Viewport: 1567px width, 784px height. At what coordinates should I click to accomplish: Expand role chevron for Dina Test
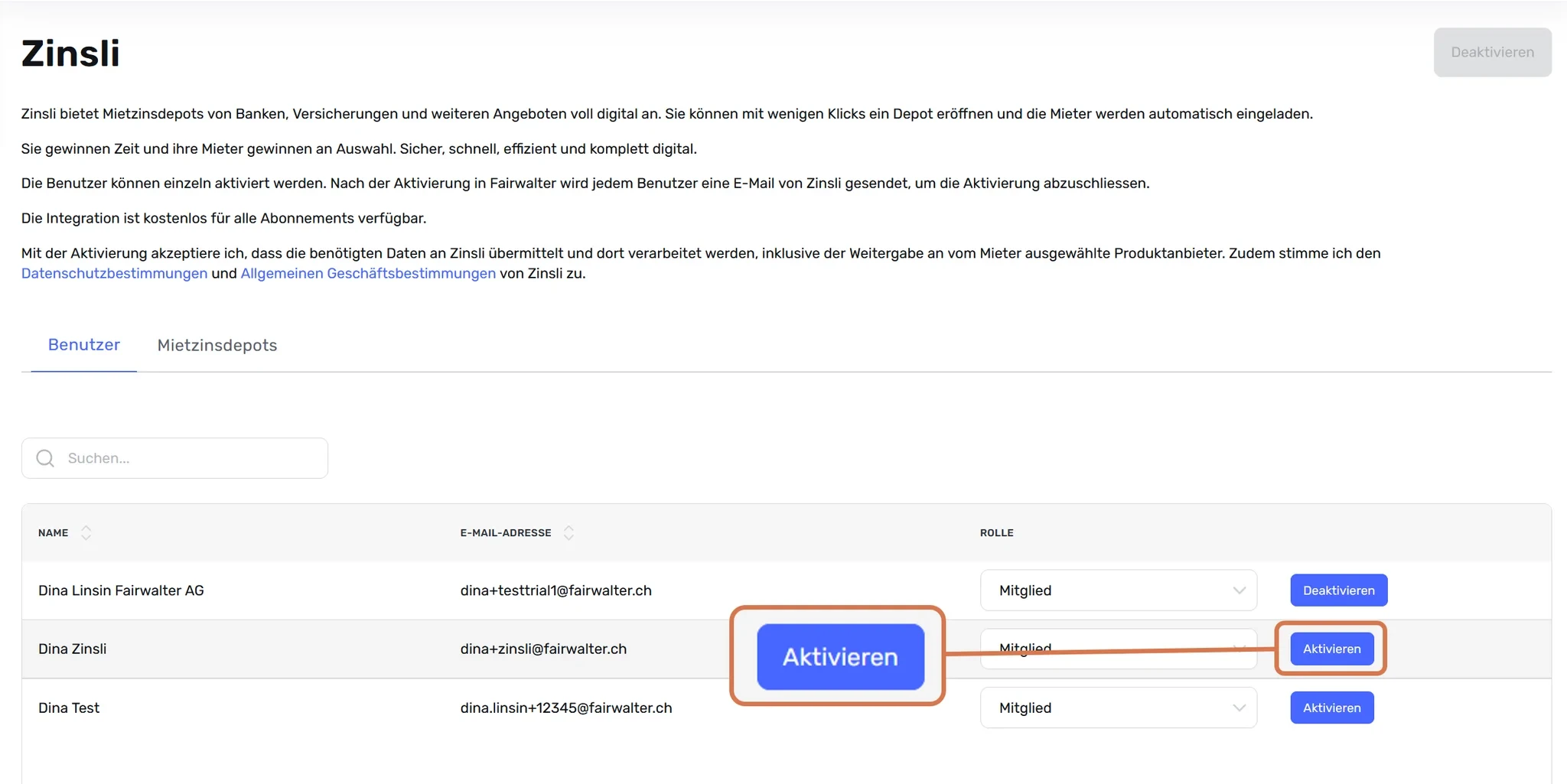[1239, 708]
